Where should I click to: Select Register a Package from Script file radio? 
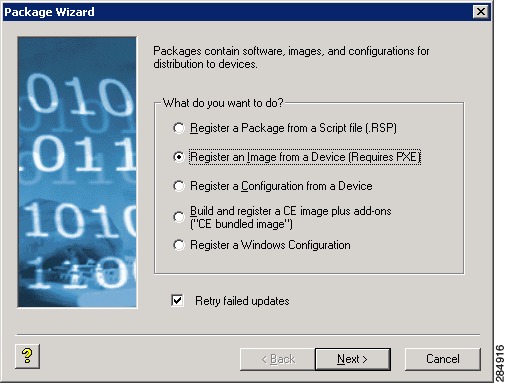click(179, 128)
